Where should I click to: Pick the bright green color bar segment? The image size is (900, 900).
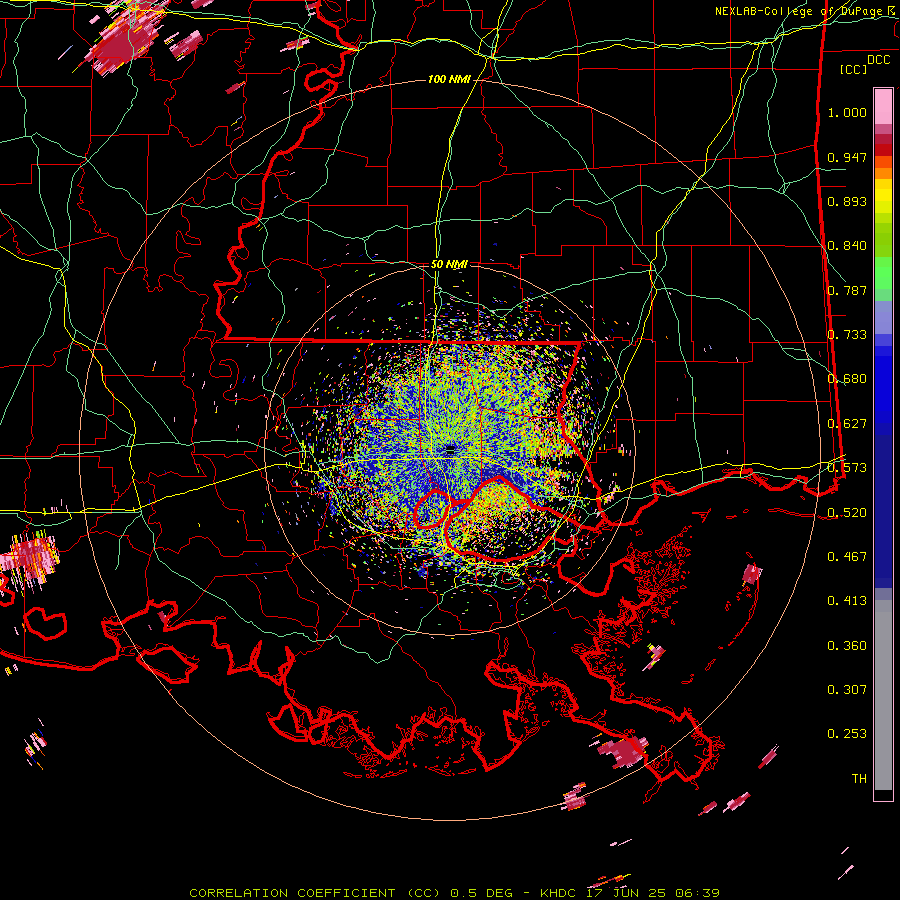[x=883, y=273]
